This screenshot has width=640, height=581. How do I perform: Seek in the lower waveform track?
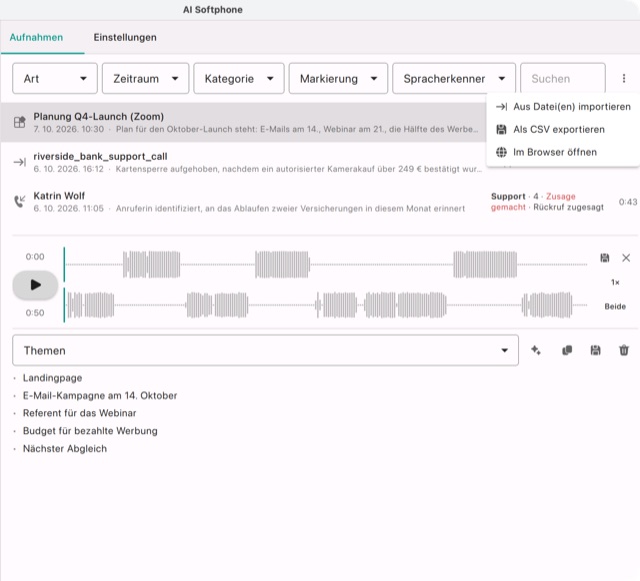point(326,305)
